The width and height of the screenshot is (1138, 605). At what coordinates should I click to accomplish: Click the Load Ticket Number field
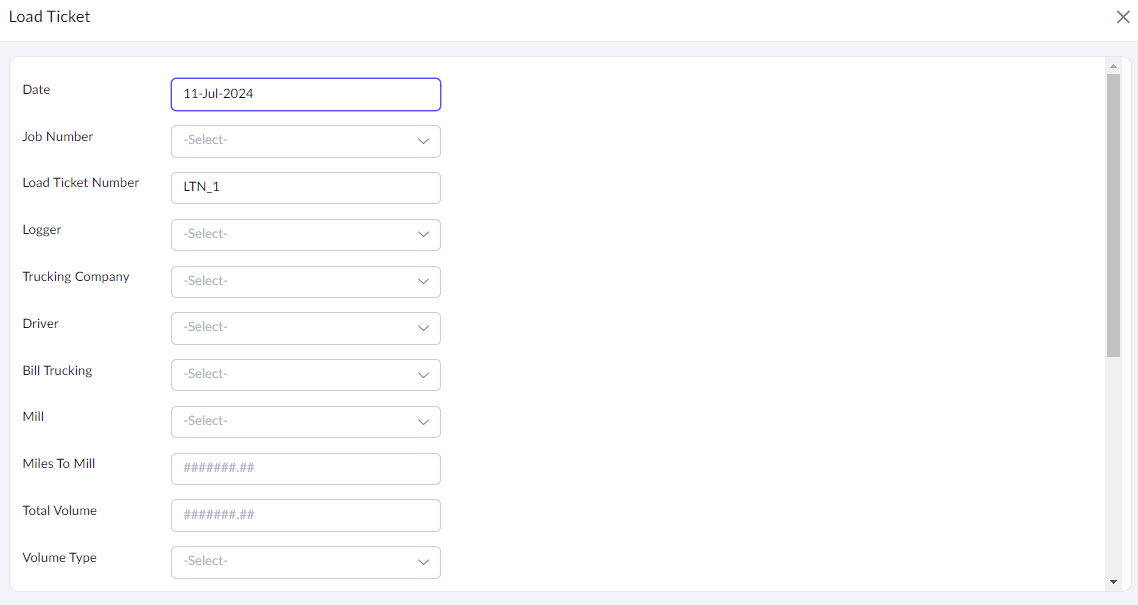point(305,188)
